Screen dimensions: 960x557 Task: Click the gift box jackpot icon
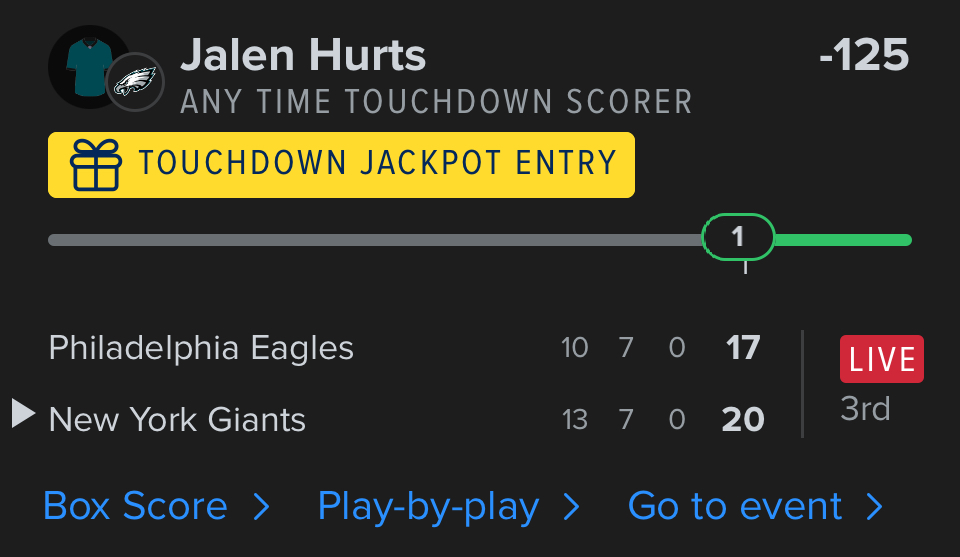[x=96, y=165]
